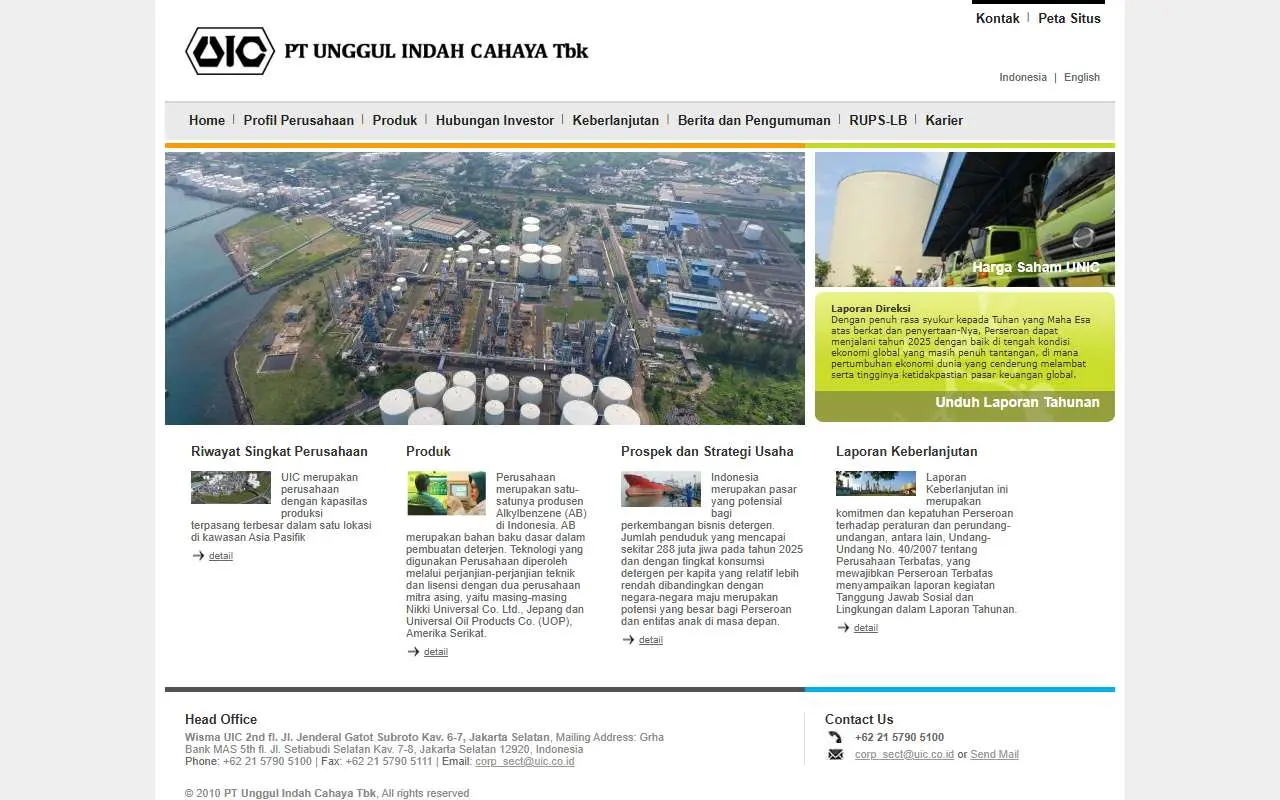Screen dimensions: 1280x800
Task: Switch language to English
Action: [1082, 77]
